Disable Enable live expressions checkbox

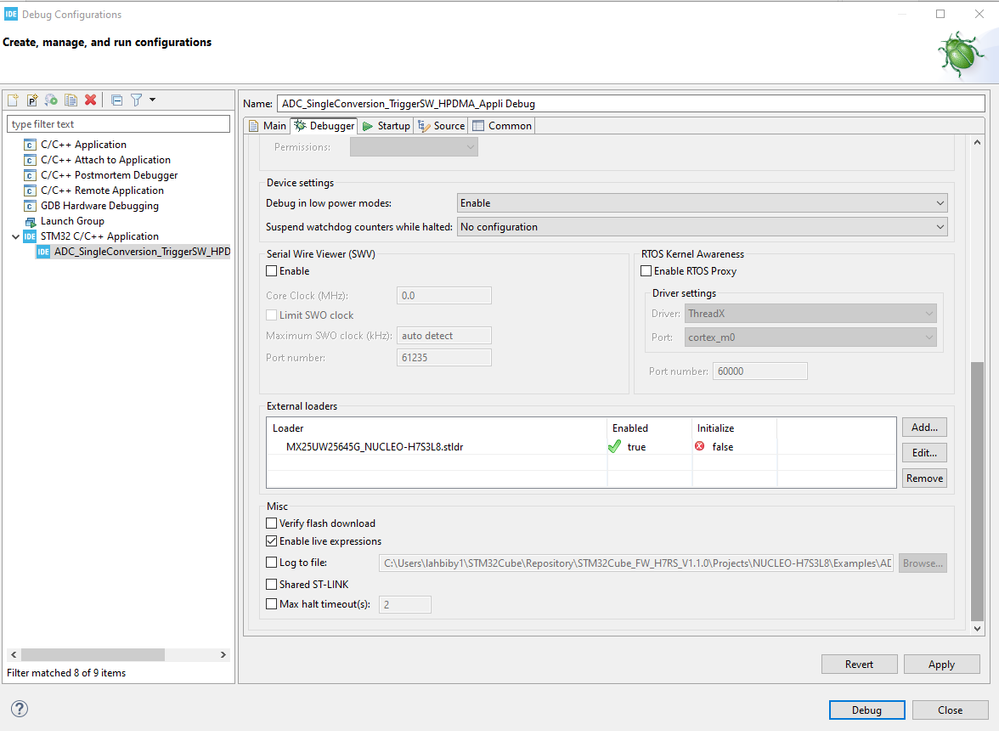(x=272, y=541)
